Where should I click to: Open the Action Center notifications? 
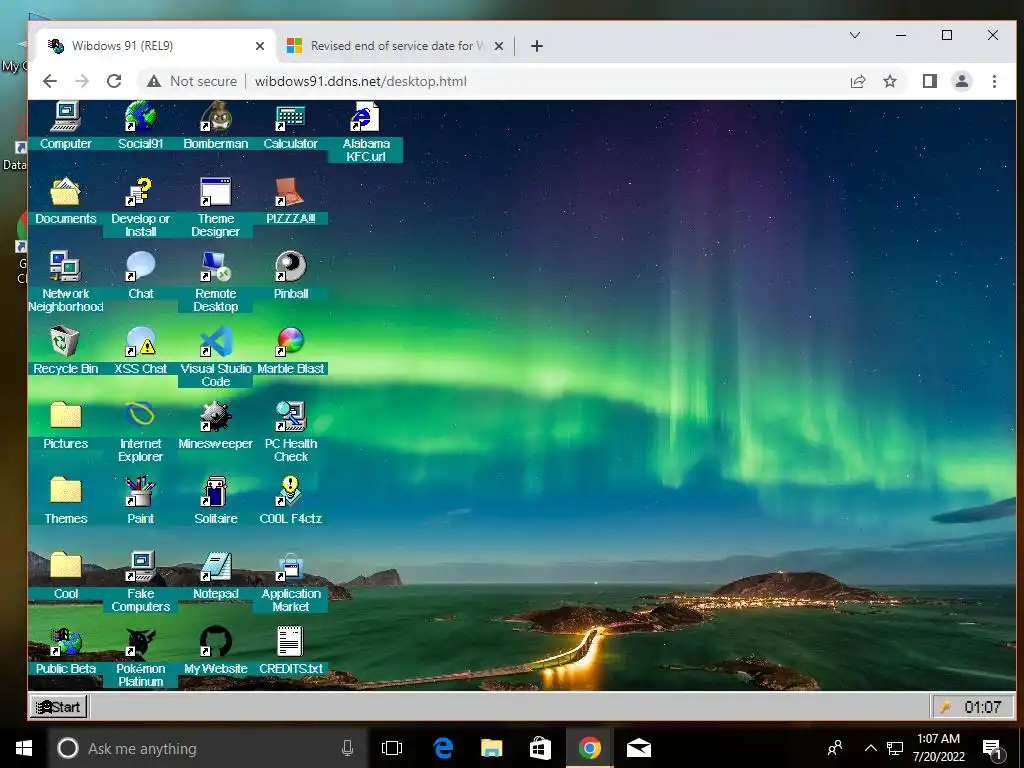click(x=993, y=750)
